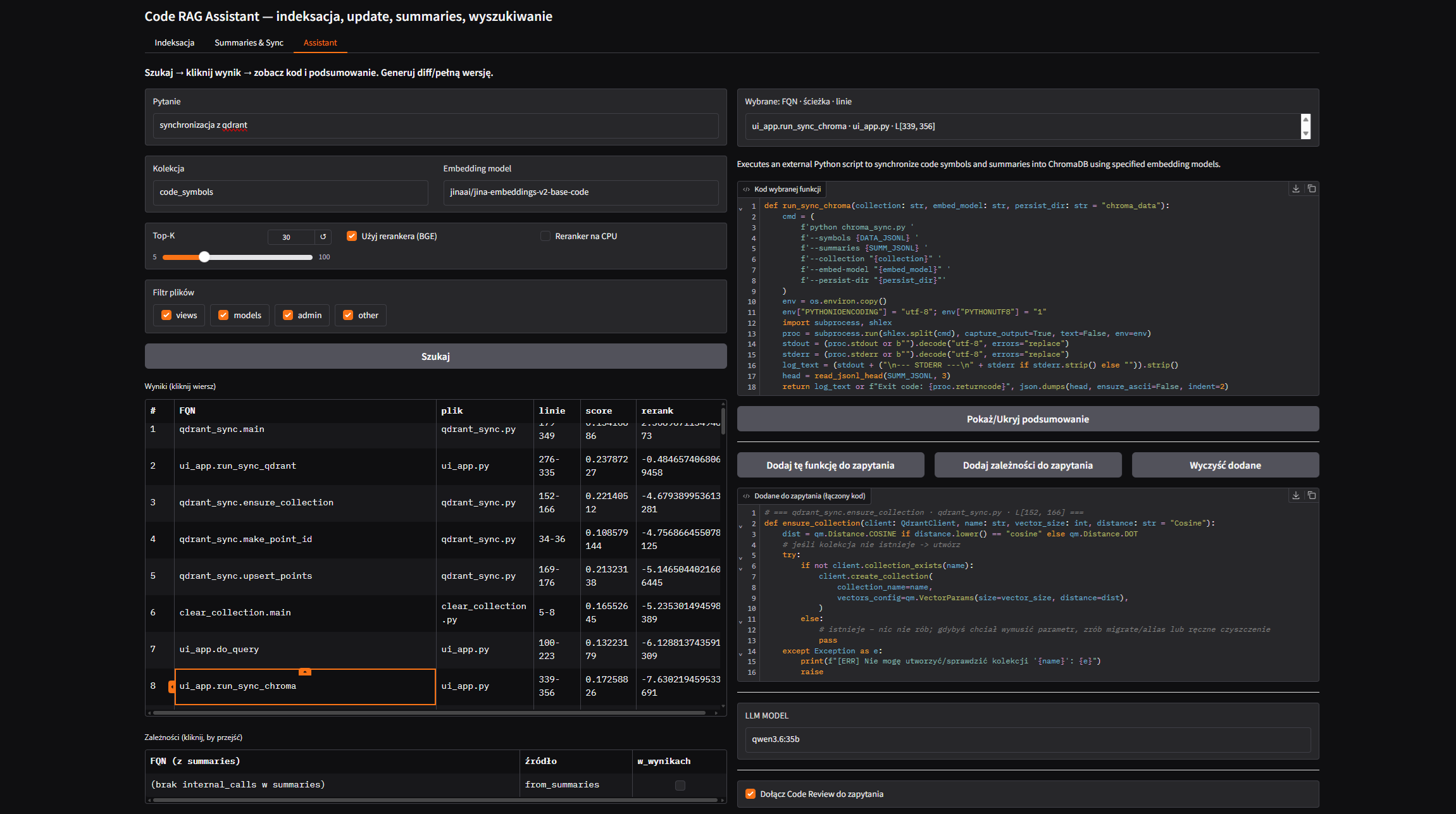Click Dodaj zależności do zapytania button
This screenshot has width=1456, height=814.
[1028, 465]
